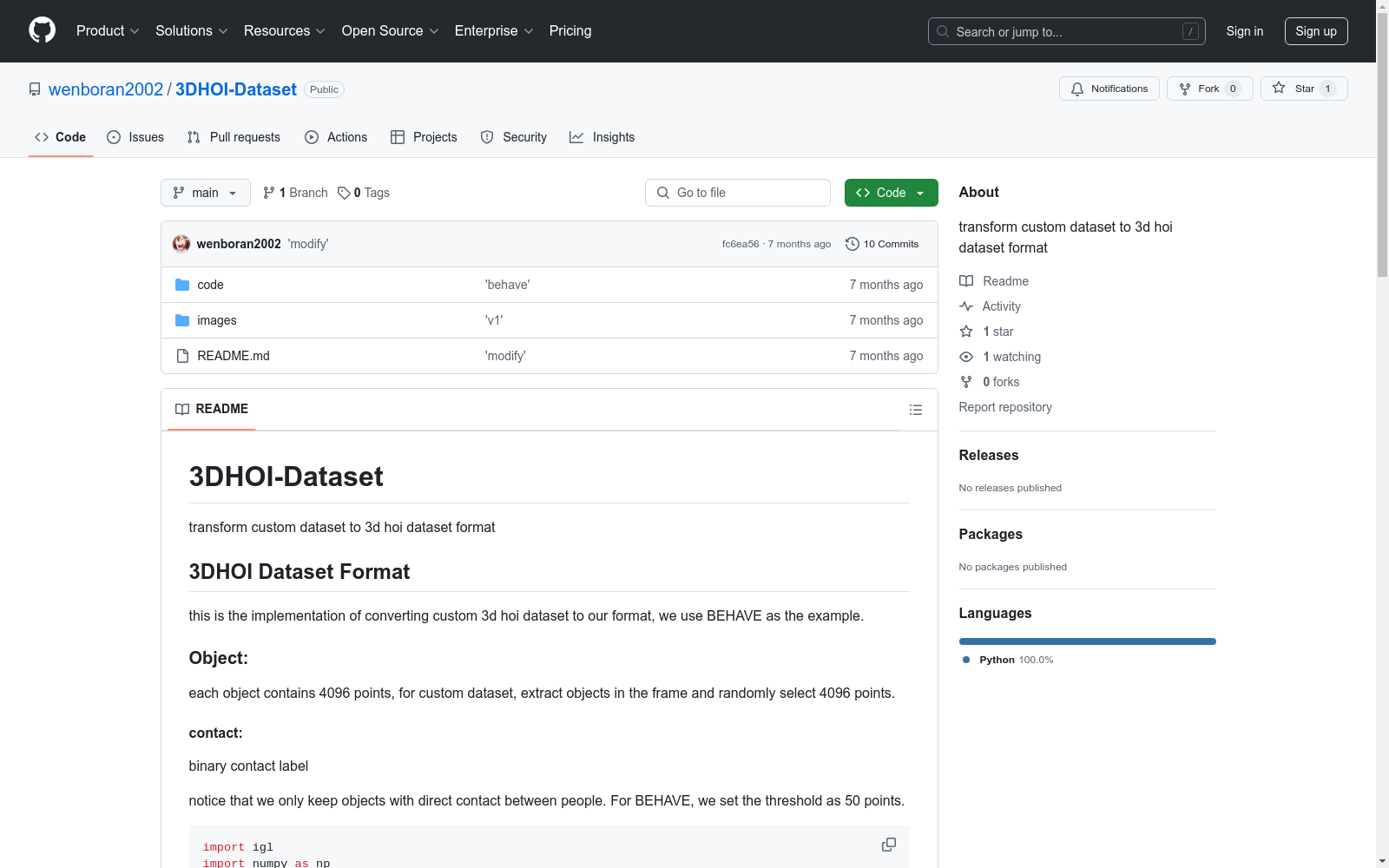Viewport: 1389px width, 868px height.
Task: View the 1 Branch list
Action: 295,193
